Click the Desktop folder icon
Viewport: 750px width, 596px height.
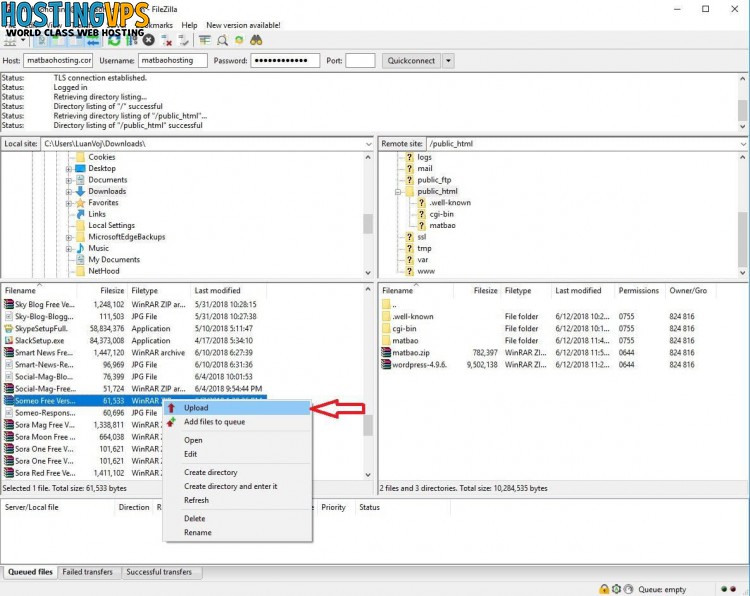point(80,168)
